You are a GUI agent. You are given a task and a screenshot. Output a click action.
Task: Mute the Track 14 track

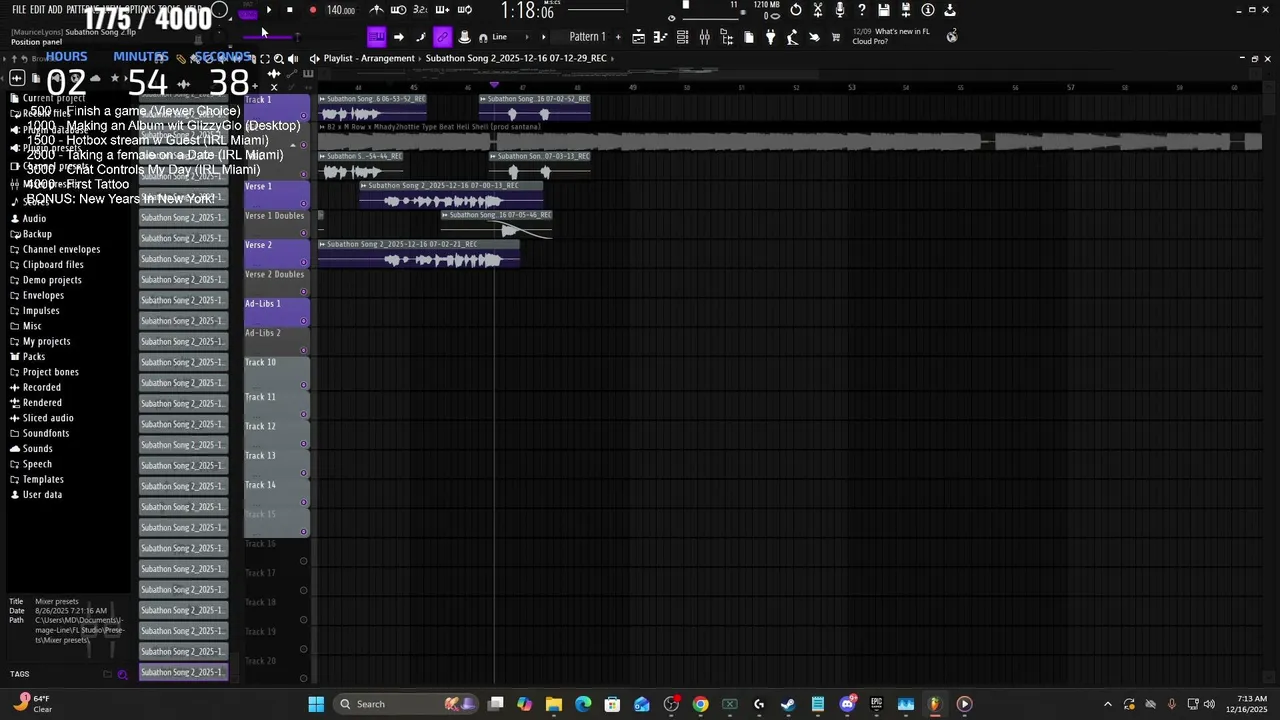pyautogui.click(x=304, y=502)
